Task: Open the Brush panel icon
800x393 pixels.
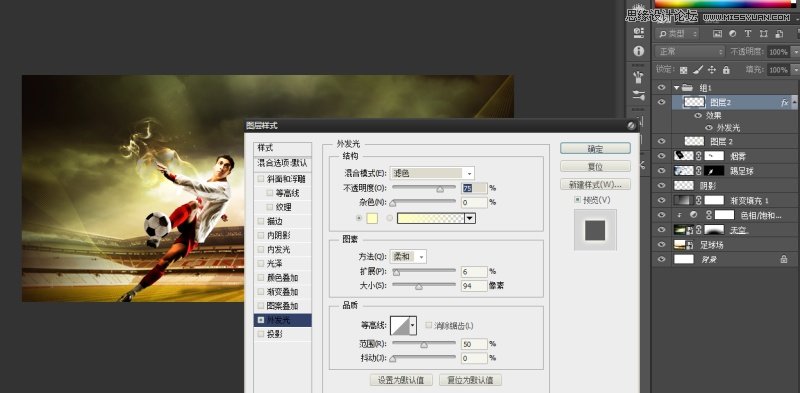Action: tap(638, 95)
